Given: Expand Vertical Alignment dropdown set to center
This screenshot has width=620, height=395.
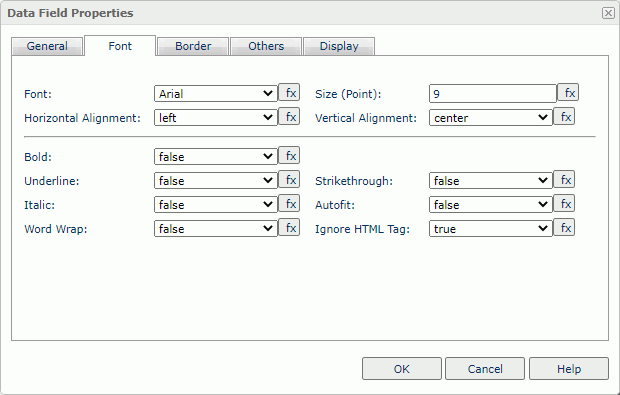Looking at the screenshot, I should coord(491,117).
